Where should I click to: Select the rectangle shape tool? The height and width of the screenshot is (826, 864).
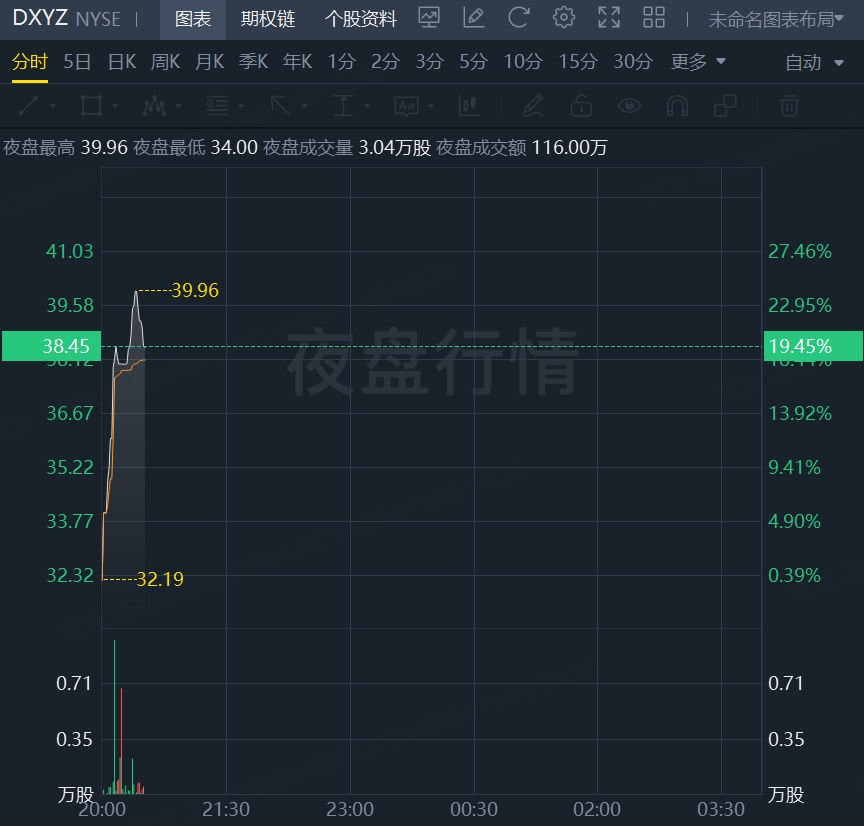91,105
